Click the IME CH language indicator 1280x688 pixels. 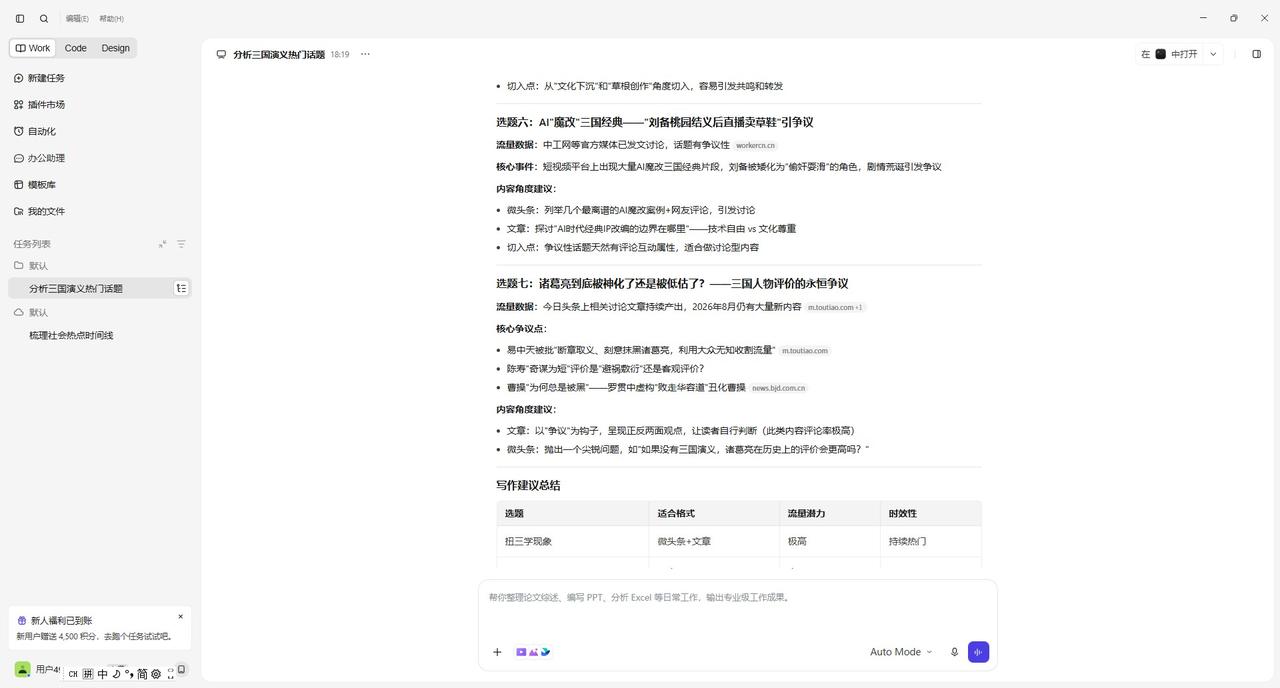click(x=73, y=674)
